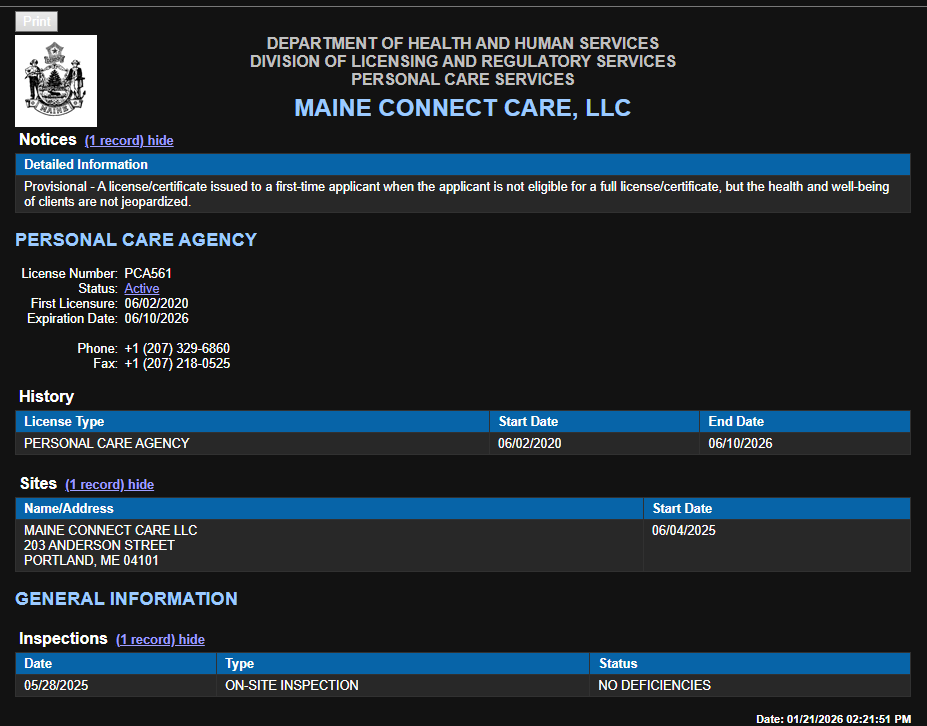
Task: Select the End Date column header
Action: (x=735, y=421)
